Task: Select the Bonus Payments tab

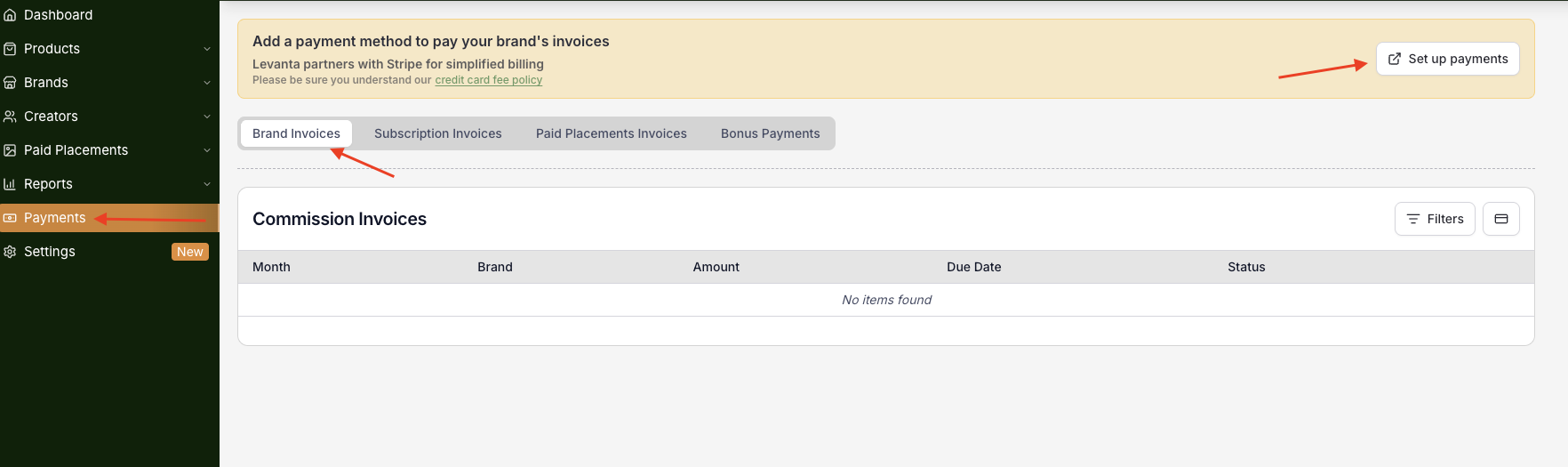Action: coord(770,133)
